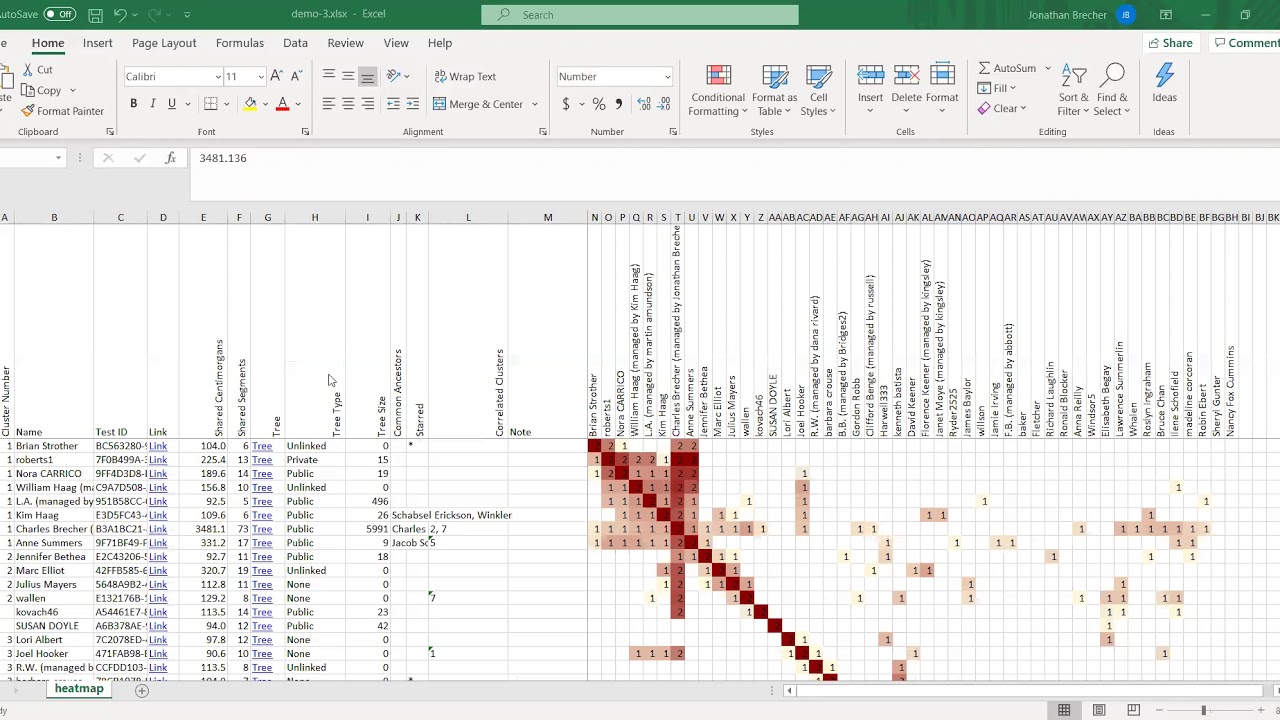Activate the Format Painter

click(x=62, y=111)
